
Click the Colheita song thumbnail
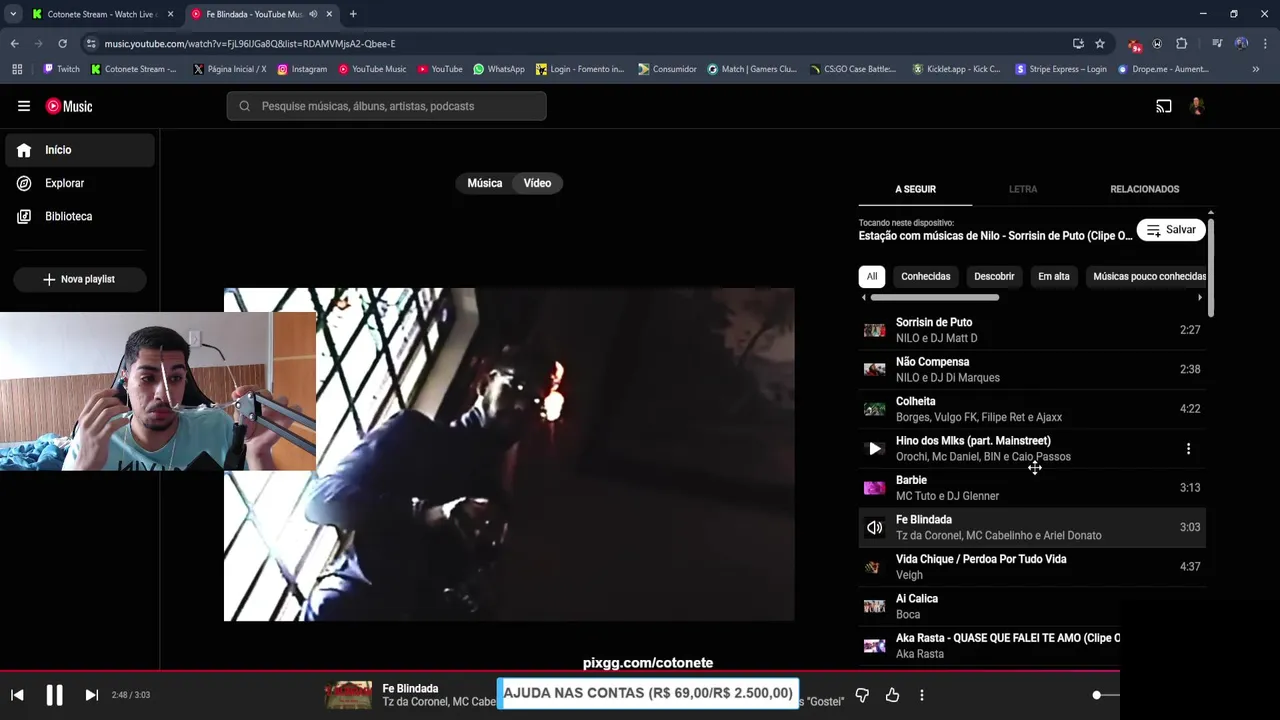coord(875,409)
